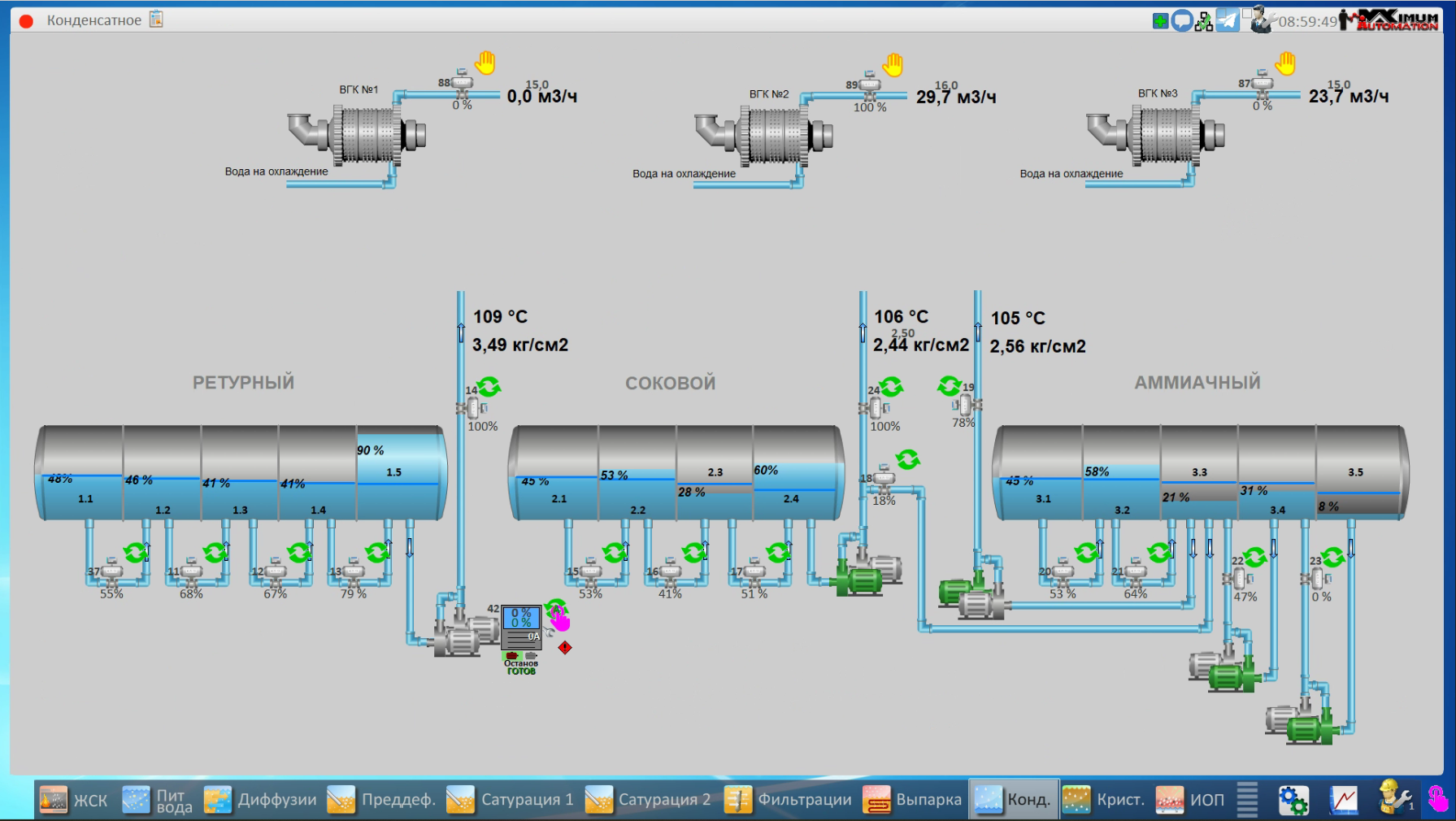Click the clipboard icon beside Конденсатное title
1456x821 pixels.
(156, 20)
